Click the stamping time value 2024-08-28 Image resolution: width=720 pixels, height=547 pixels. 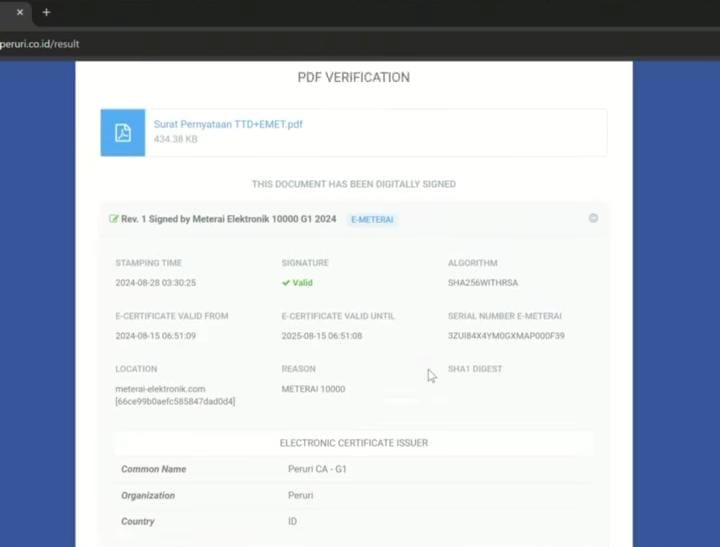(x=155, y=283)
